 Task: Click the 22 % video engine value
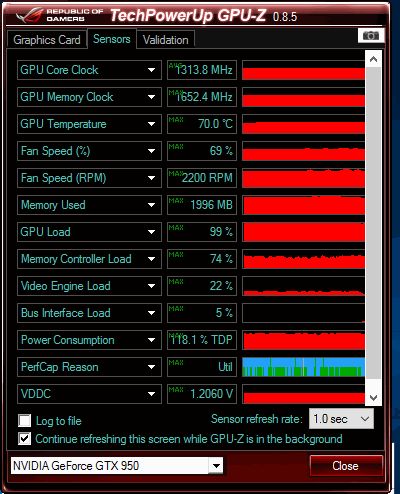(202, 286)
